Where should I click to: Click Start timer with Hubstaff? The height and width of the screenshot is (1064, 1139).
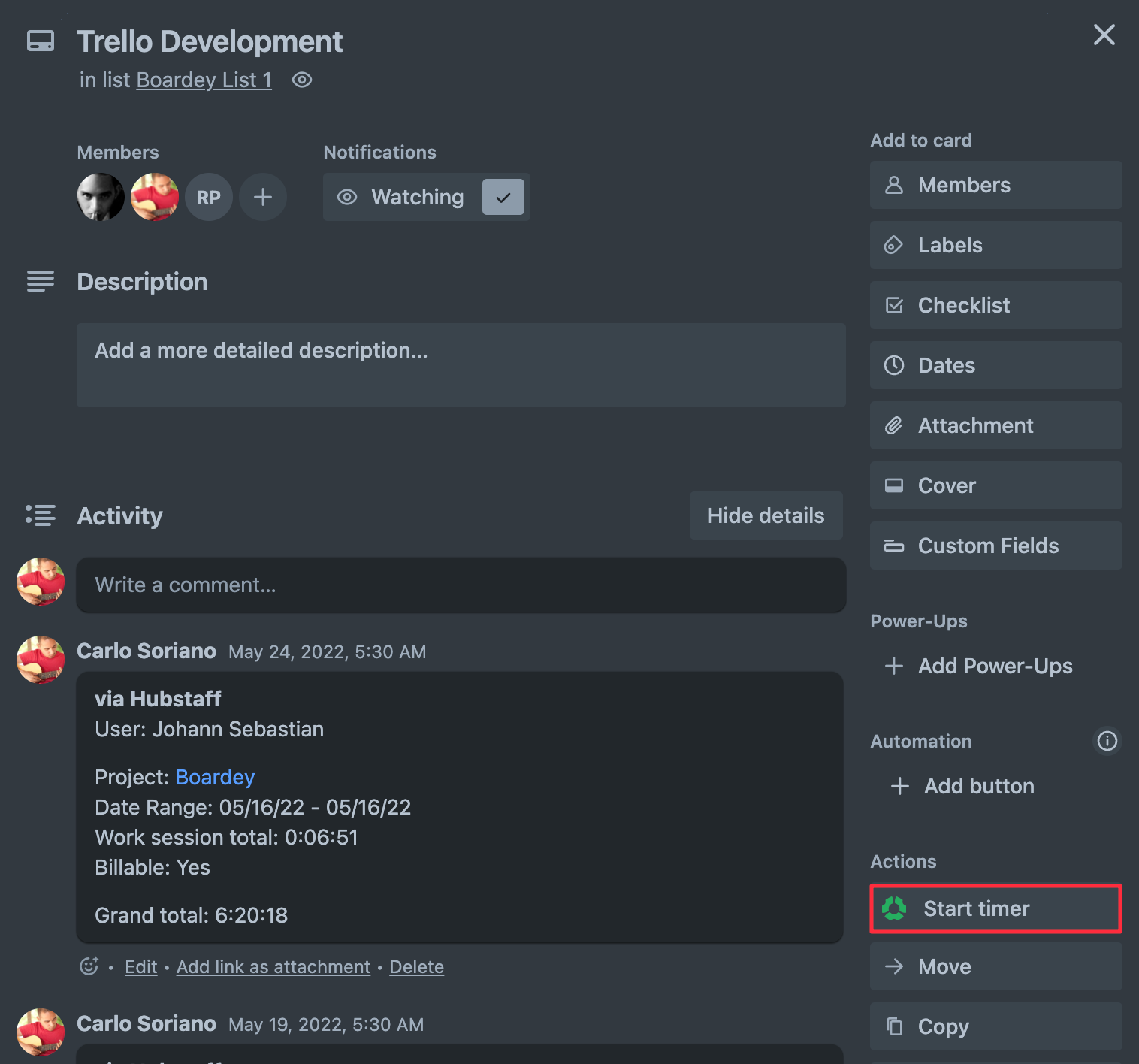996,909
